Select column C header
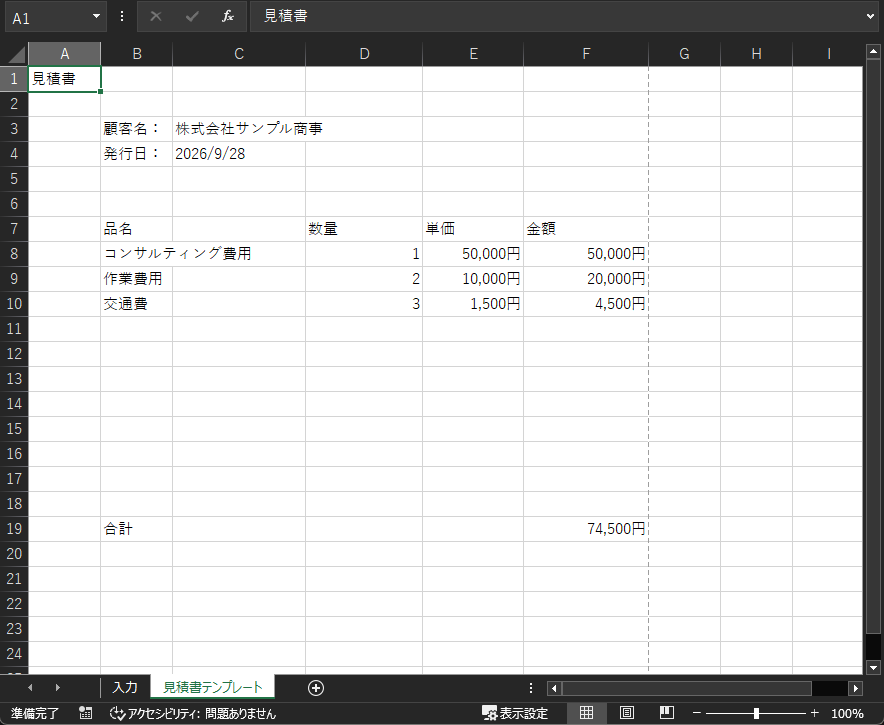Image resolution: width=884 pixels, height=725 pixels. (239, 54)
